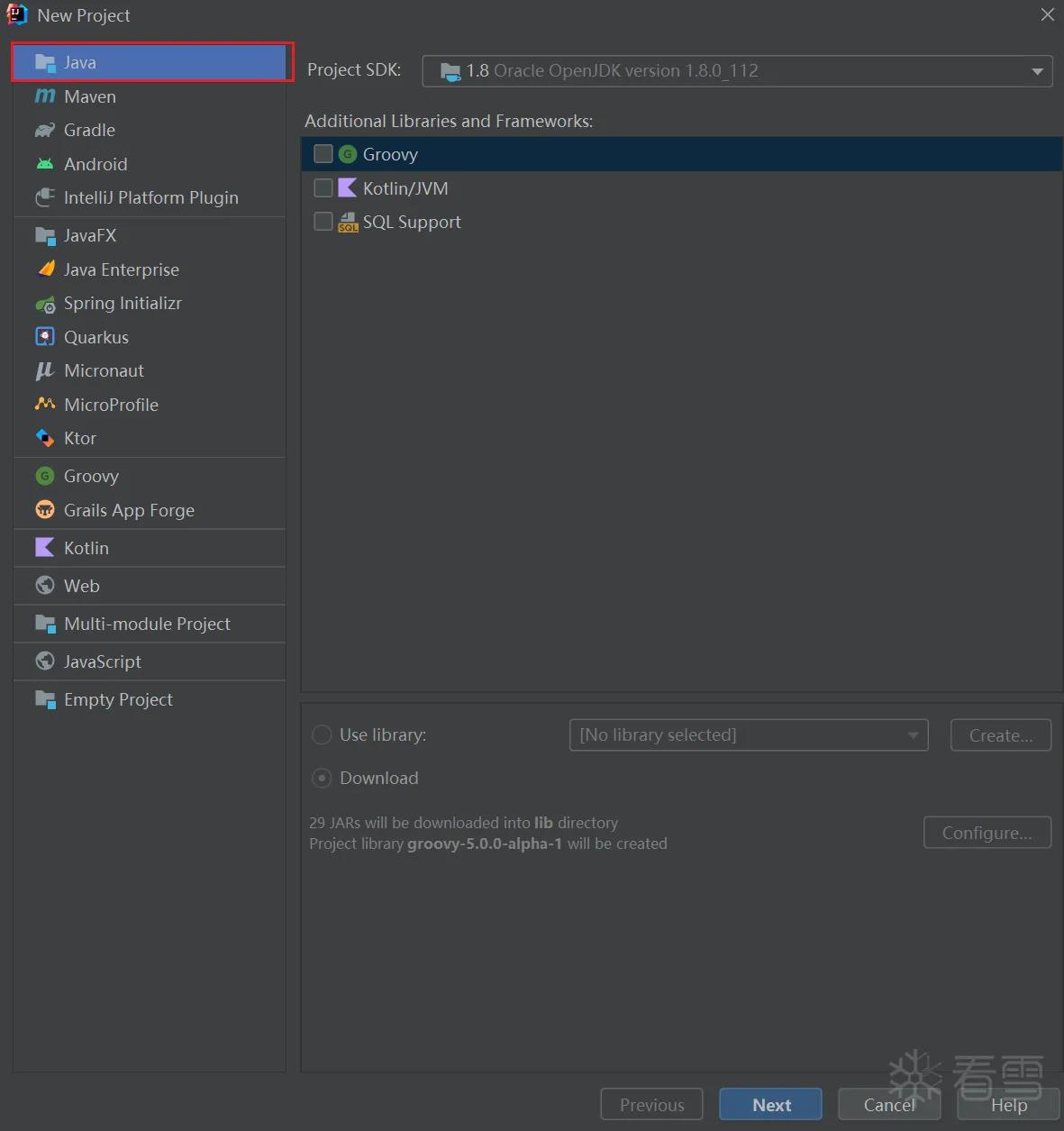
Task: Pick the Ktor project icon
Action: pyautogui.click(x=45, y=438)
